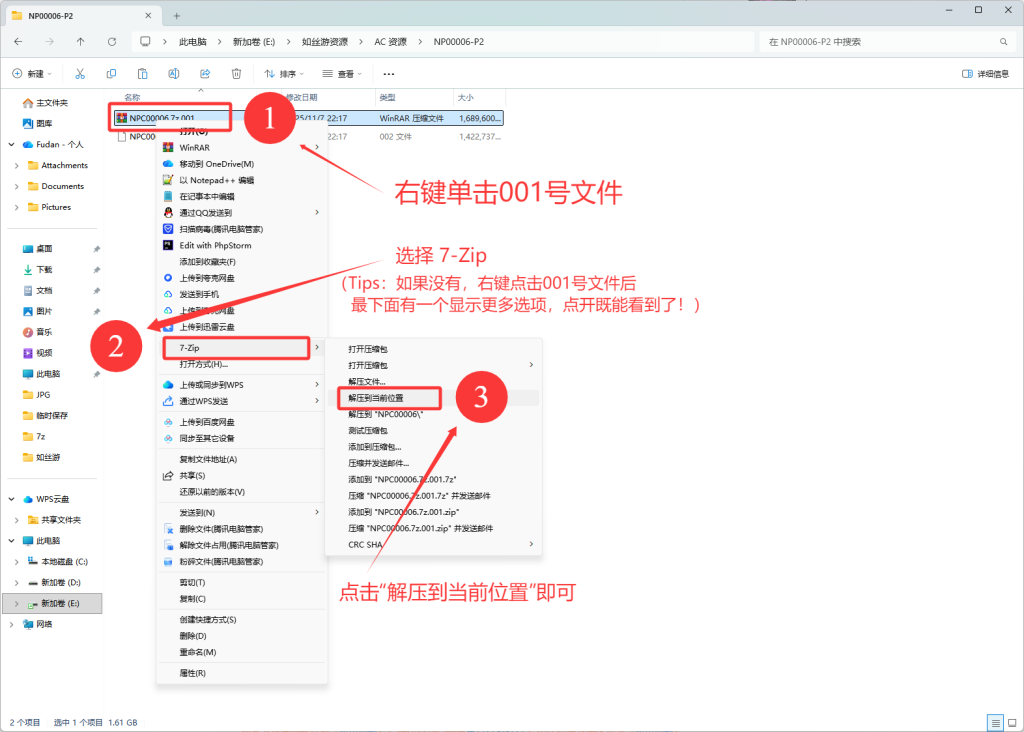The image size is (1024, 732).
Task: Select 属性(R) properties in context menu
Action: coord(192,673)
